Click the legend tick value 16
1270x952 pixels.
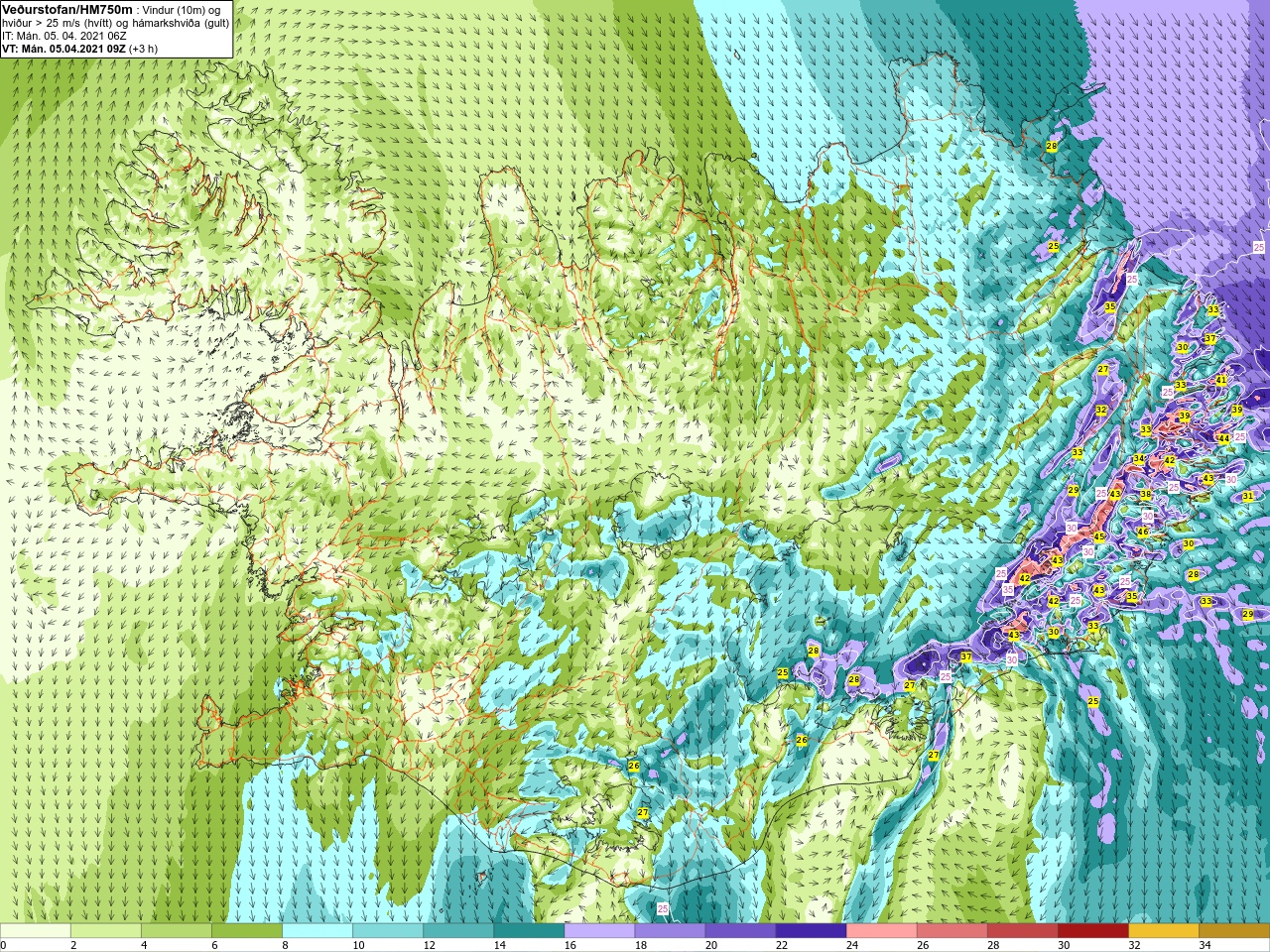coord(570,945)
